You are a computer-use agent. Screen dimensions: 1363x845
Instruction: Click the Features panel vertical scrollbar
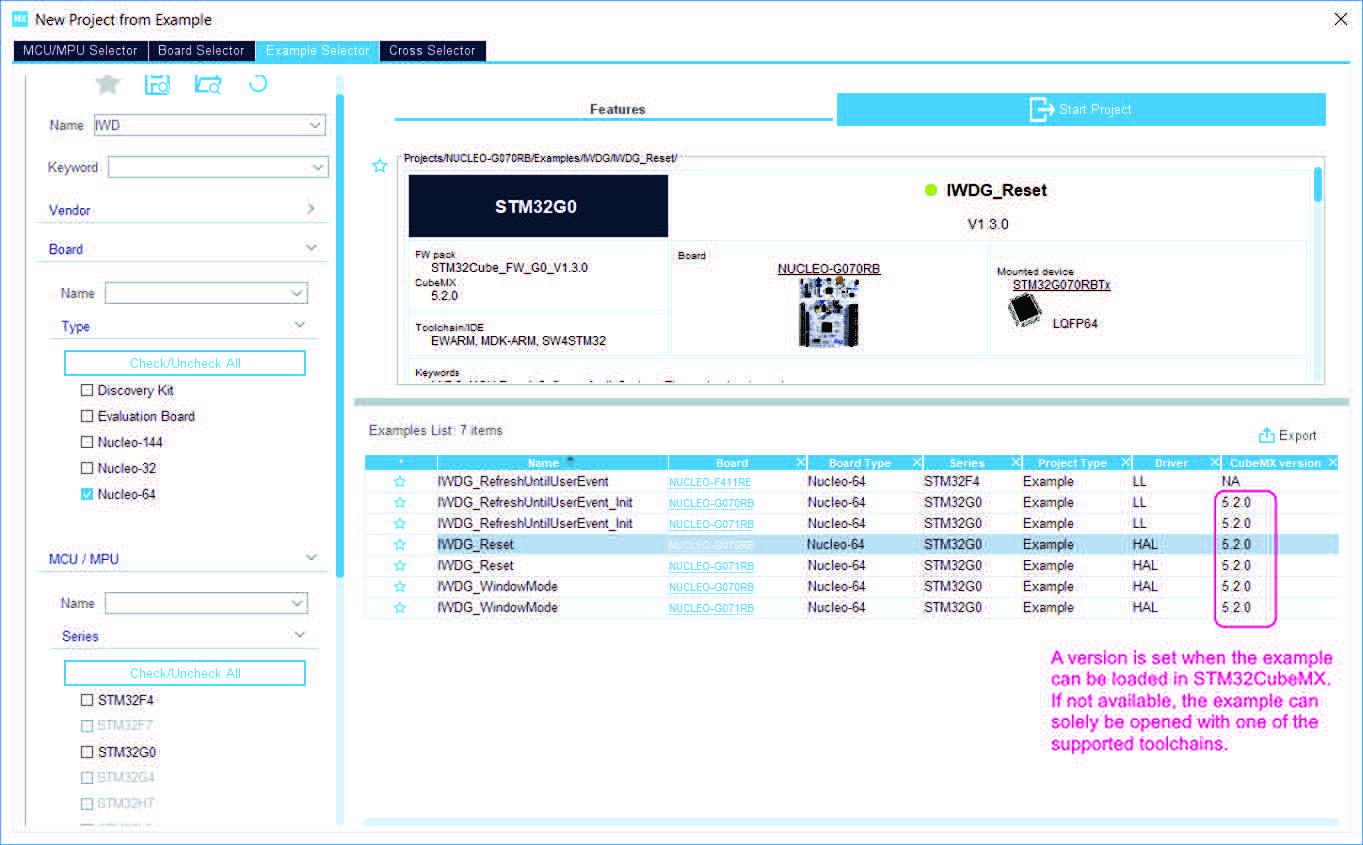click(x=1318, y=187)
